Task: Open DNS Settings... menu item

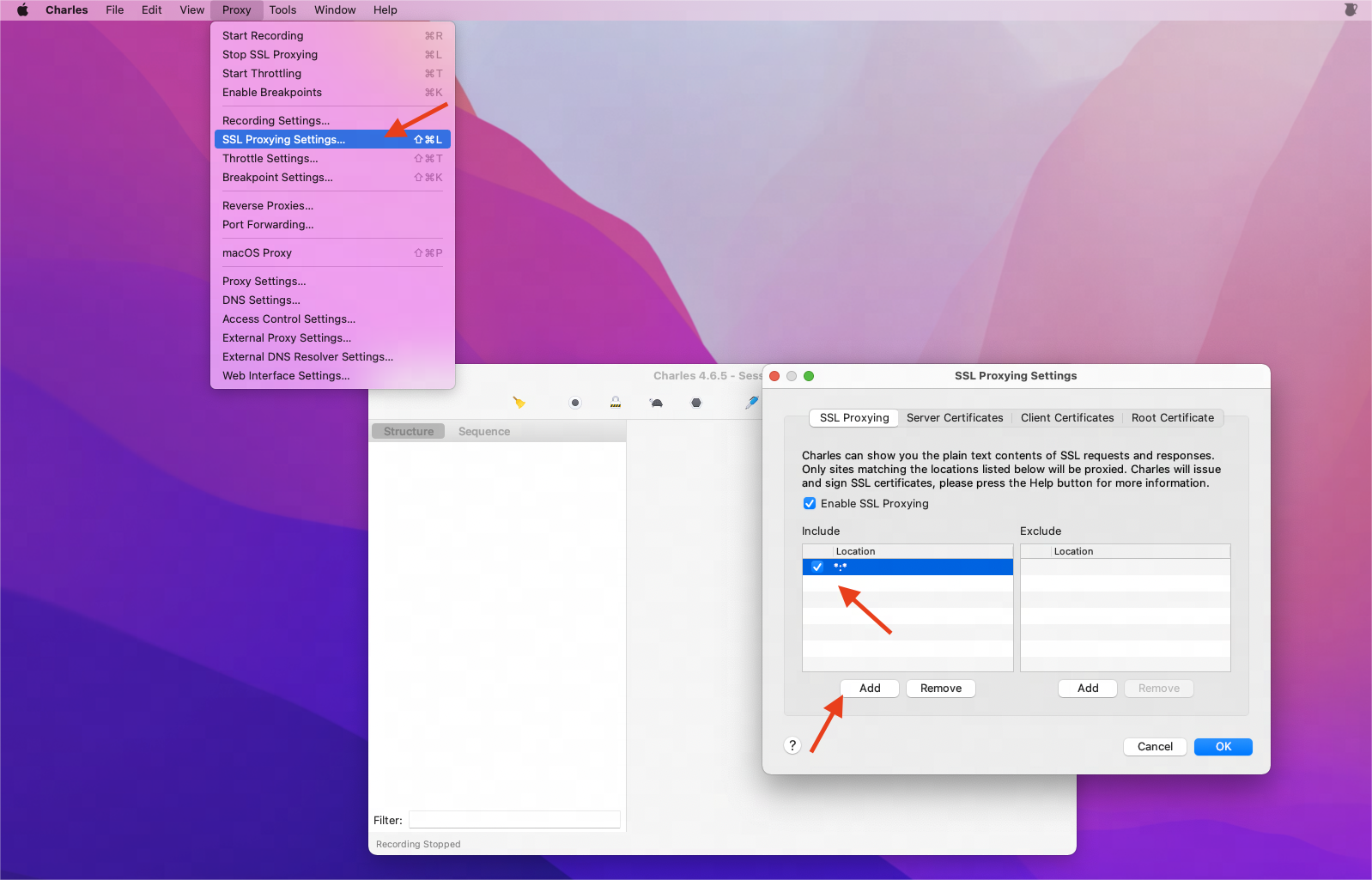Action: tap(332, 300)
